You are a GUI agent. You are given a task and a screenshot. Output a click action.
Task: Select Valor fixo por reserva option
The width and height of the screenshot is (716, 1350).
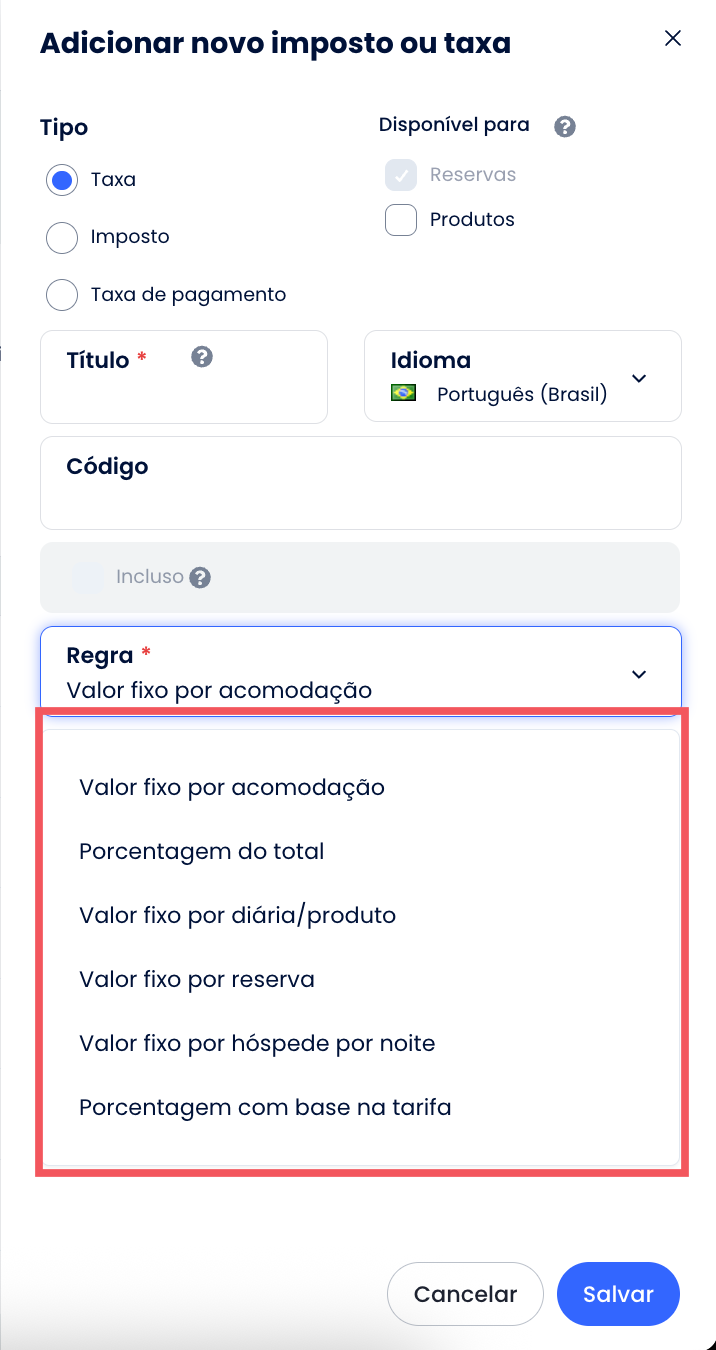pos(197,979)
